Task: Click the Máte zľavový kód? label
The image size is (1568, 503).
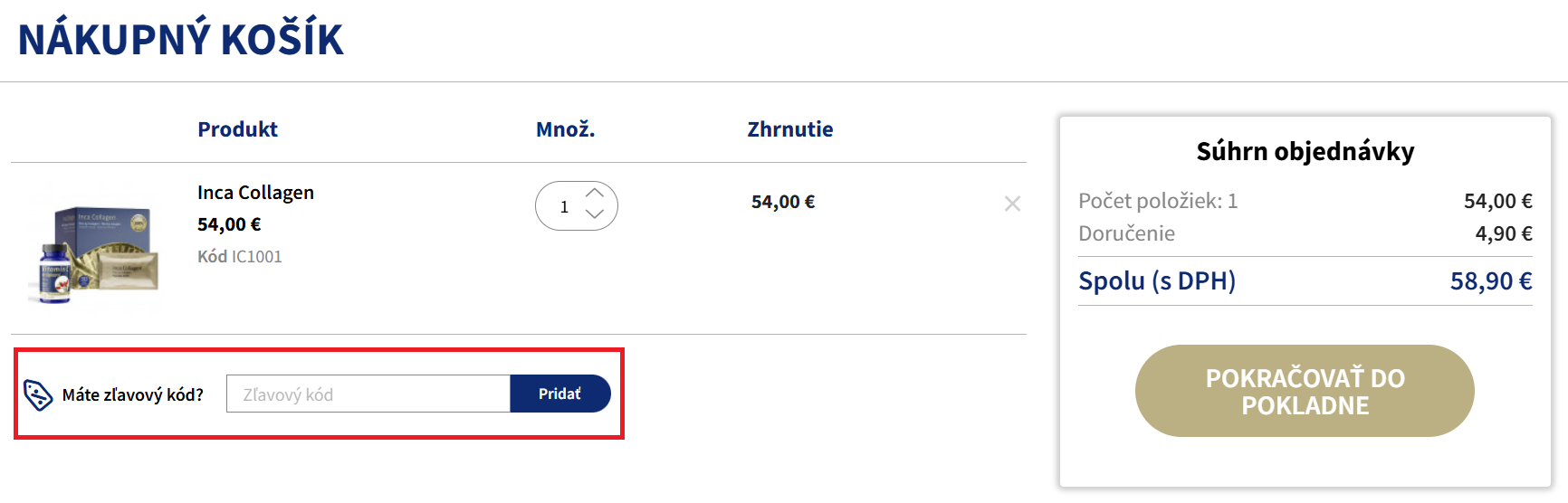Action: tap(133, 394)
